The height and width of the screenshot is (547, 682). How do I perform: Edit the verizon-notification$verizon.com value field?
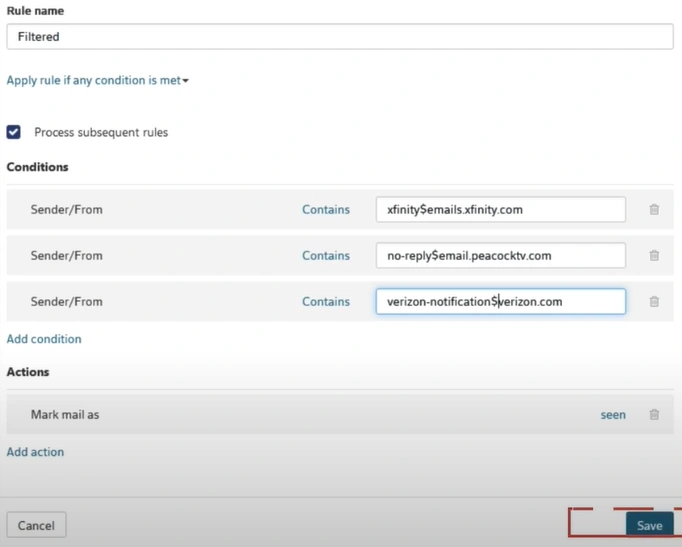(501, 301)
